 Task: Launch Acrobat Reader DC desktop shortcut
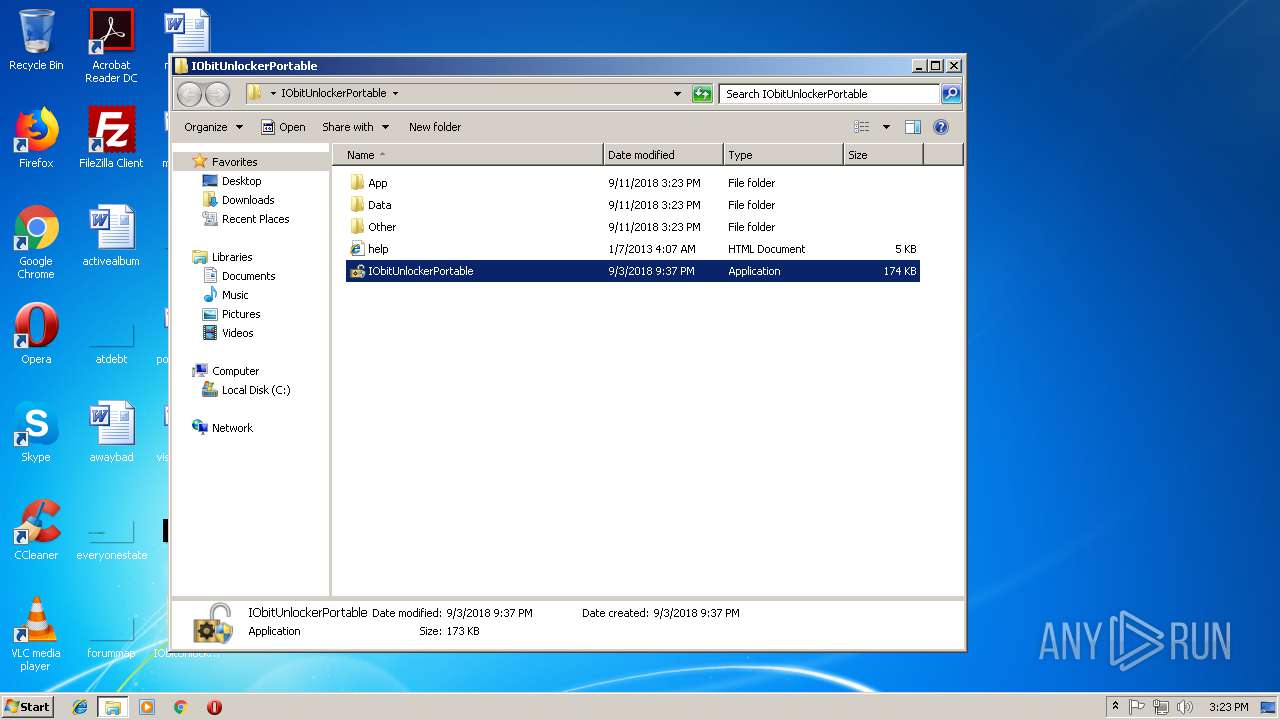111,46
